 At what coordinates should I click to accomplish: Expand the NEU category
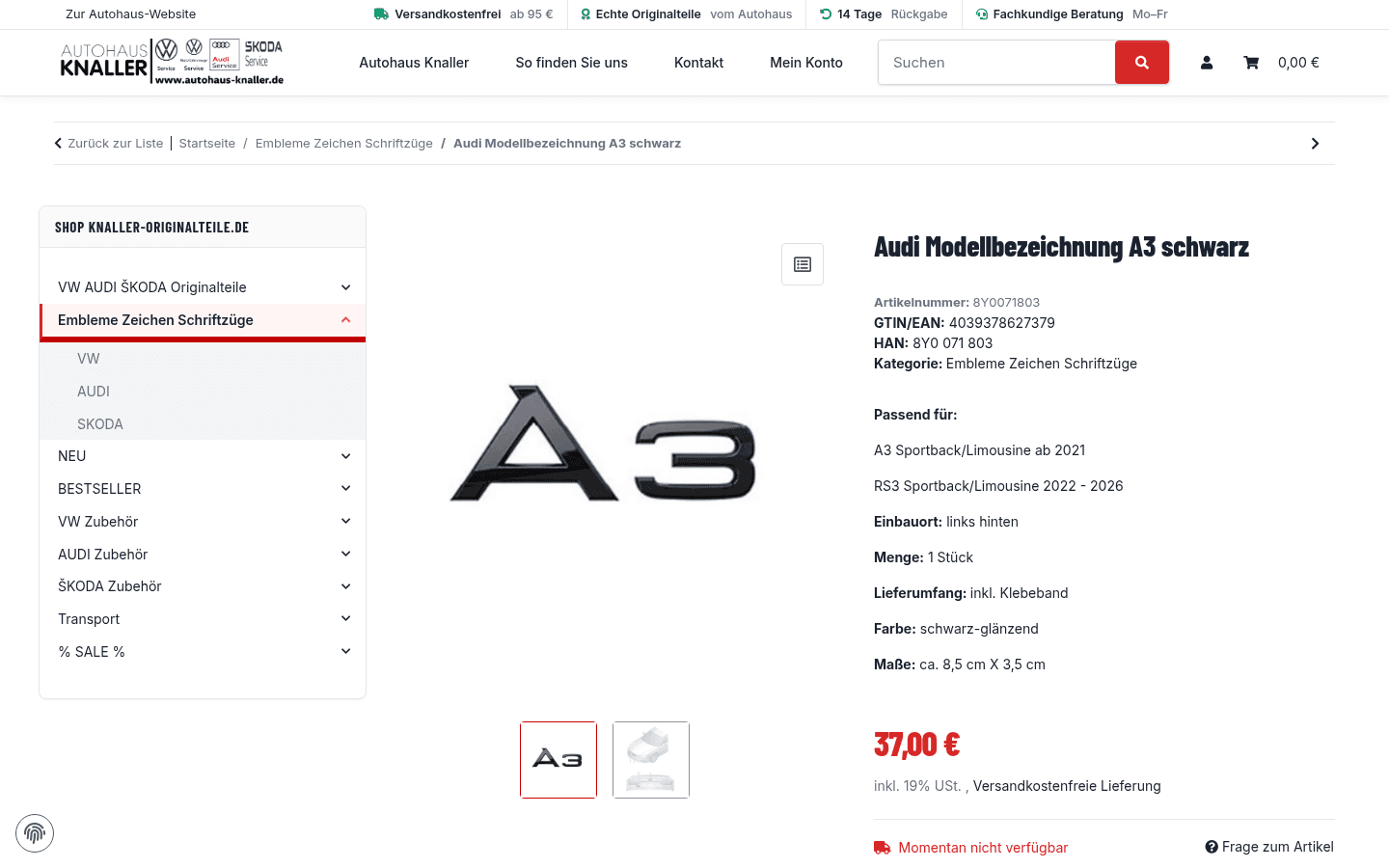click(345, 456)
